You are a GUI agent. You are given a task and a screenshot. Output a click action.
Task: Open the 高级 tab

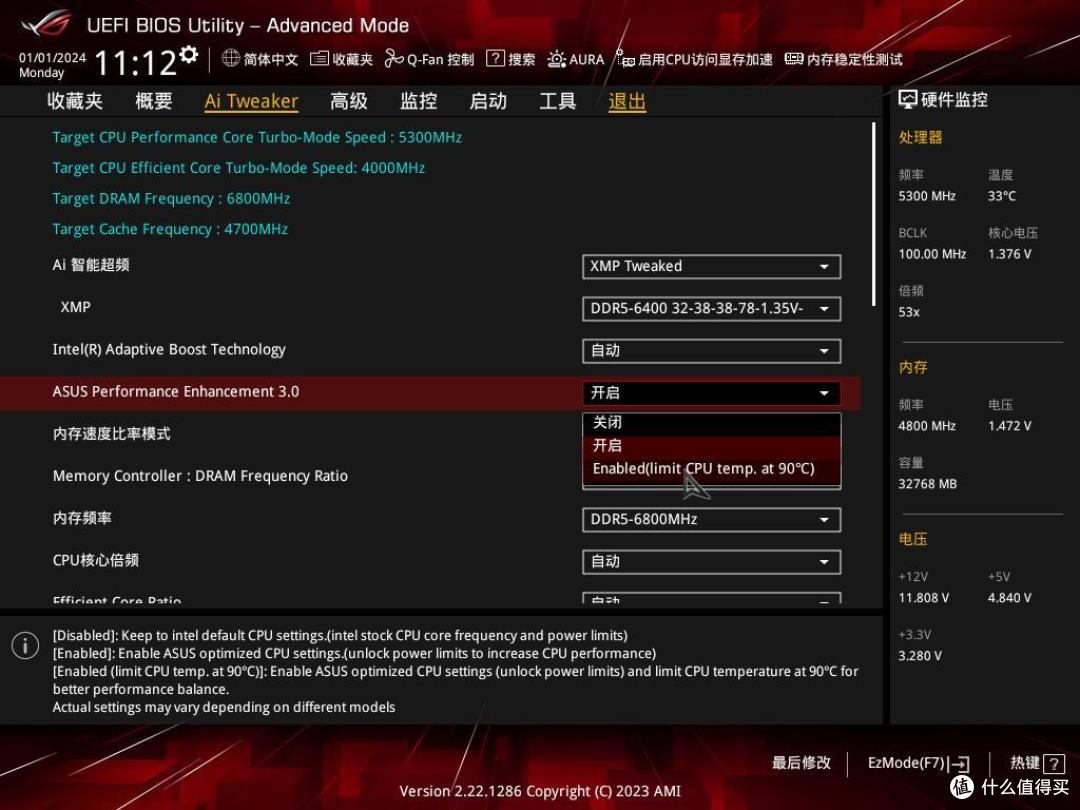(x=349, y=101)
